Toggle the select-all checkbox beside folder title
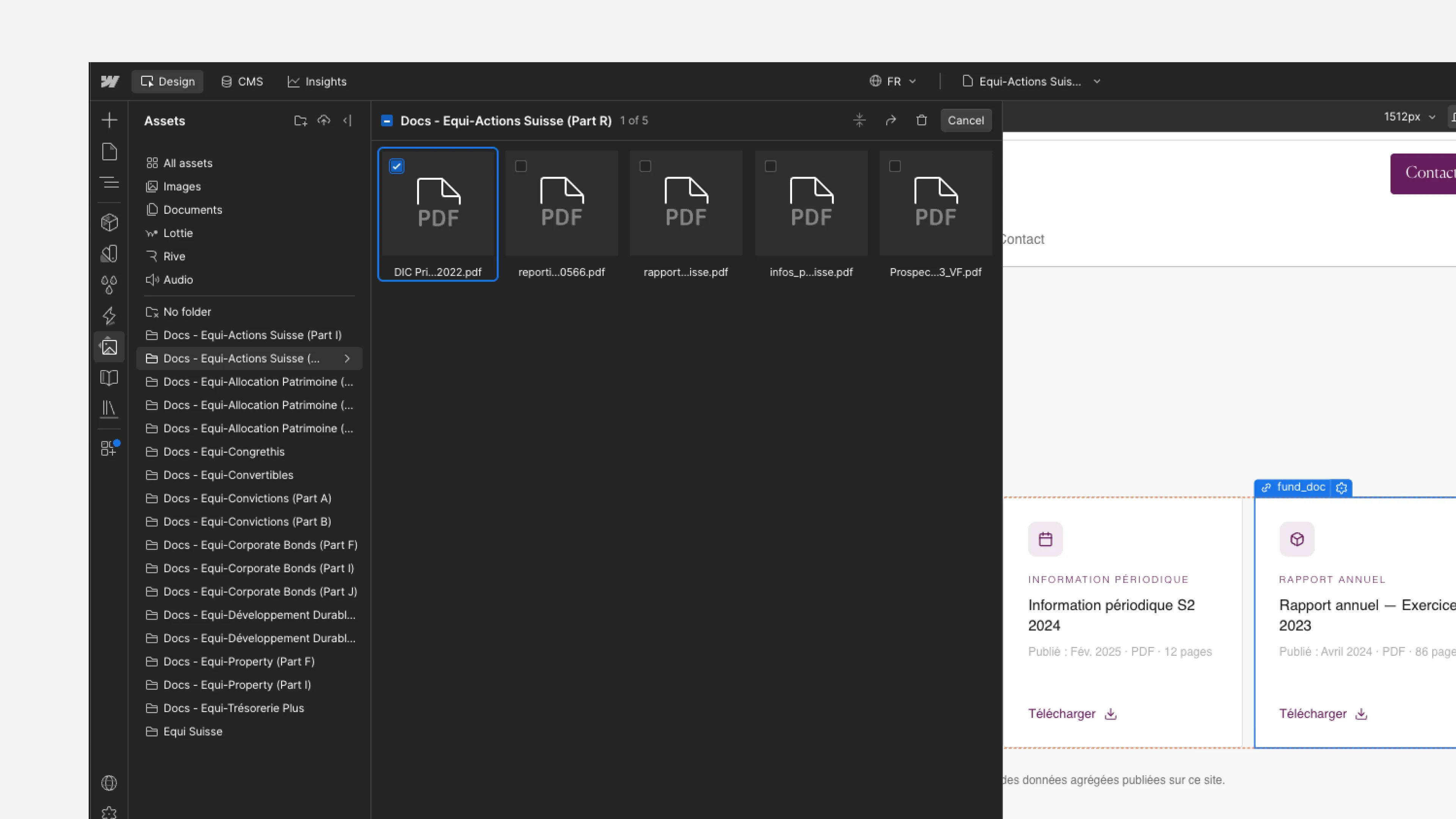The width and height of the screenshot is (1456, 819). [x=387, y=121]
